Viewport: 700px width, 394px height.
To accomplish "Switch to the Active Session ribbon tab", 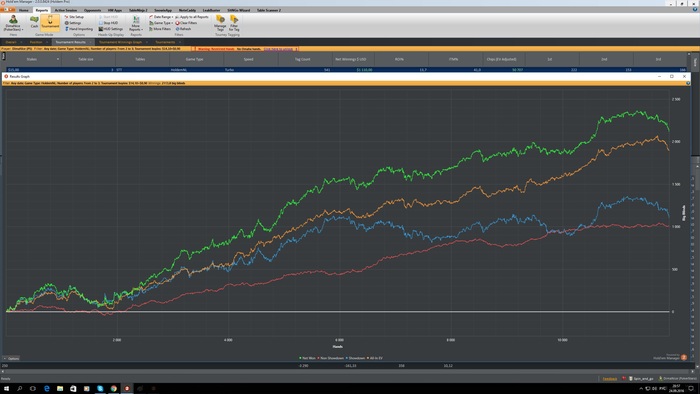I will (66, 10).
